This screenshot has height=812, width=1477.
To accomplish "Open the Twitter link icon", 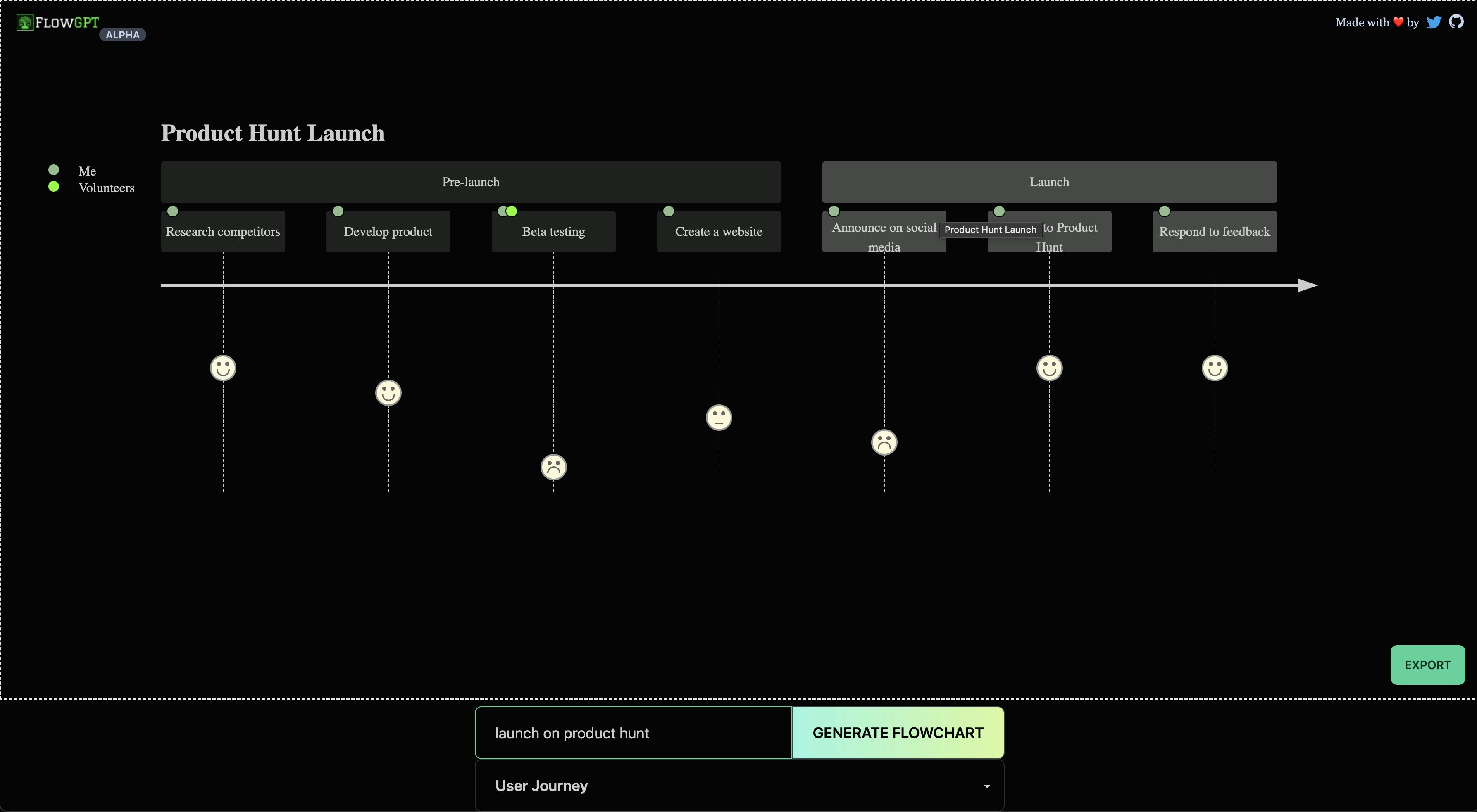I will coord(1434,22).
